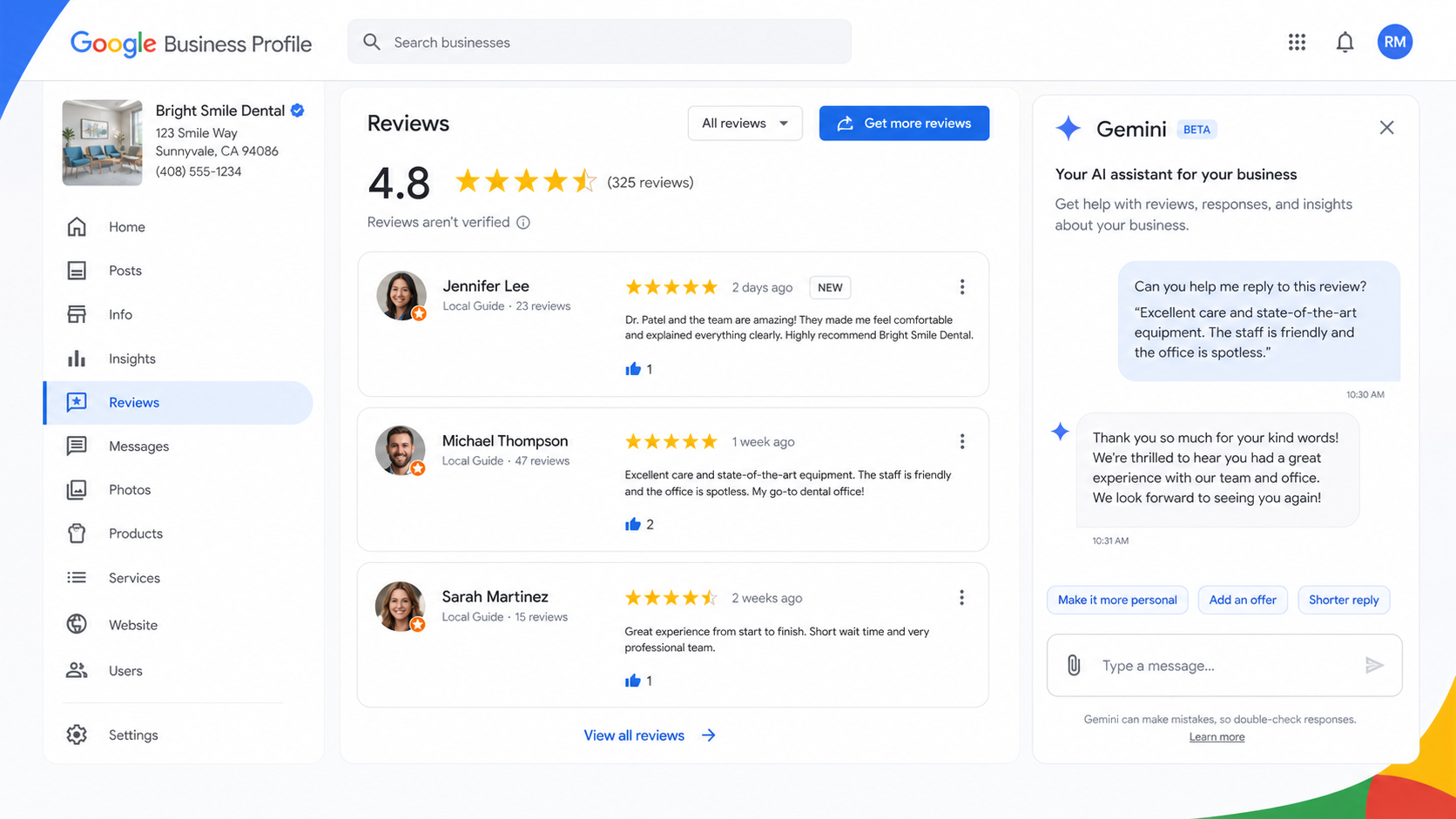This screenshot has width=1456, height=819.
Task: Click the Type a message field
Action: 1224,666
